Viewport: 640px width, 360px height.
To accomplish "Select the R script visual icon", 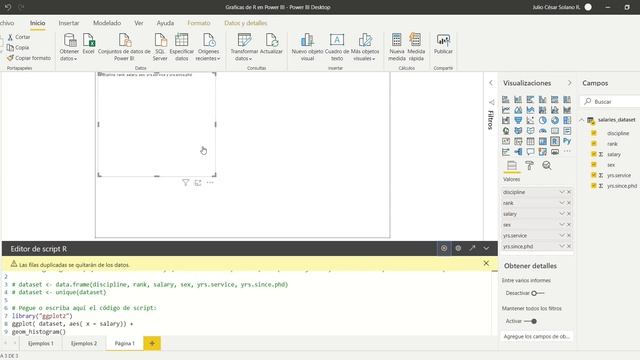I will pyautogui.click(x=554, y=141).
